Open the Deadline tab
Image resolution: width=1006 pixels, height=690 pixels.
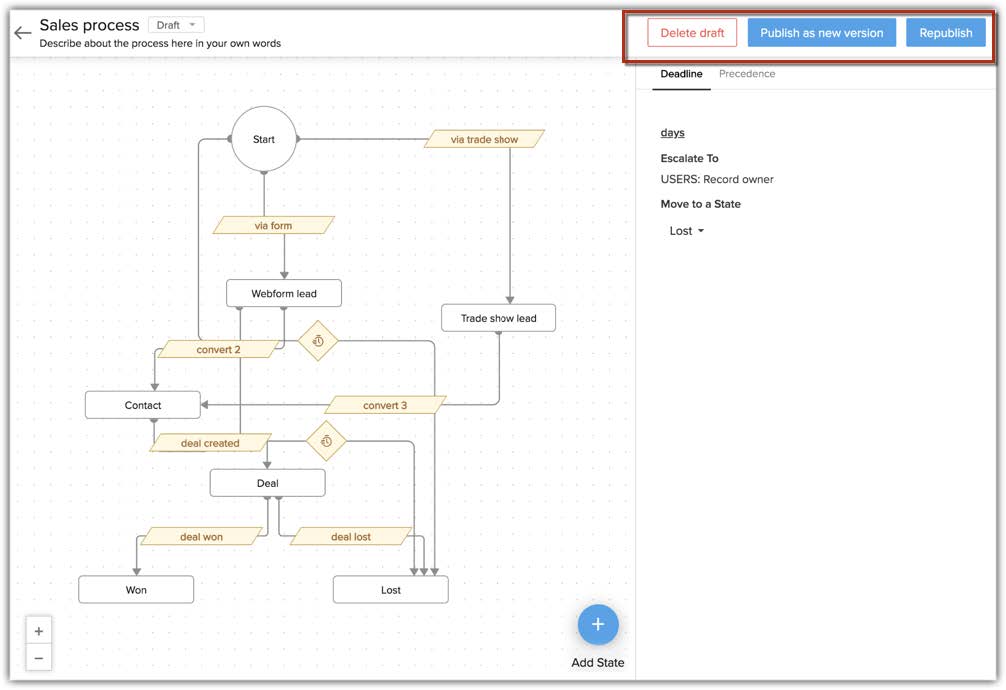click(x=681, y=74)
